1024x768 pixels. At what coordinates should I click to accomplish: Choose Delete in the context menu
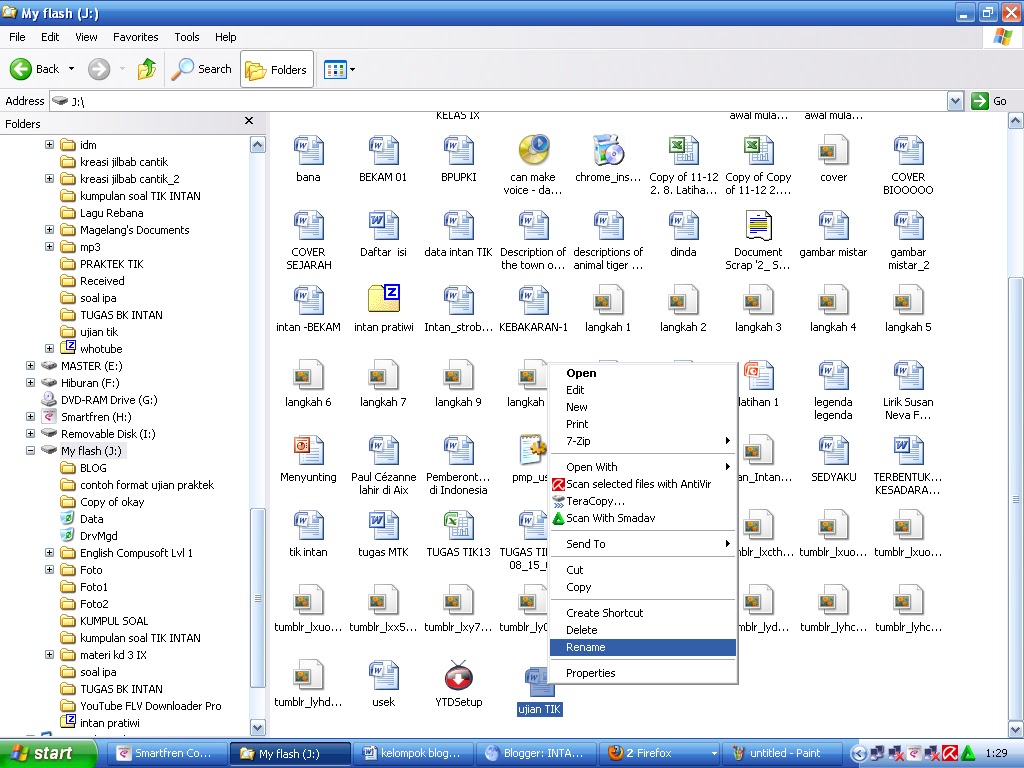643,630
